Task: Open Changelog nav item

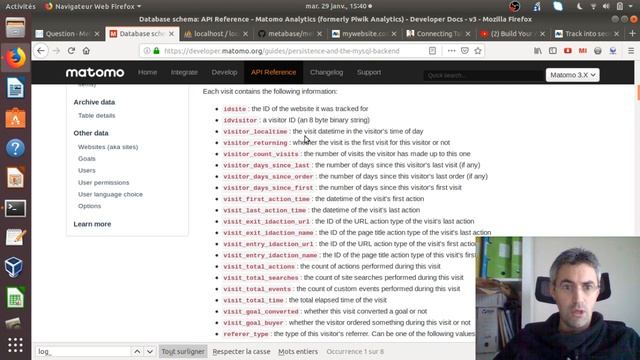Action: [x=327, y=72]
